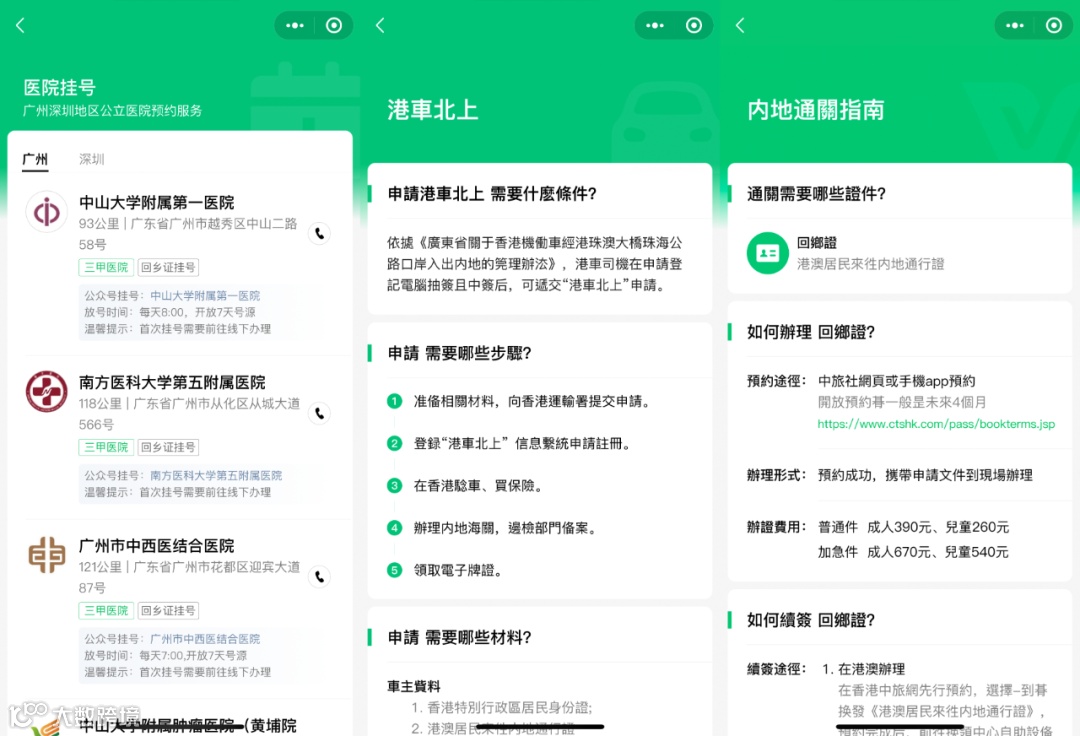Tap 118公里 address of 南方医科大学第五附属医院
Screen dimensions: 1080x736
coord(189,414)
